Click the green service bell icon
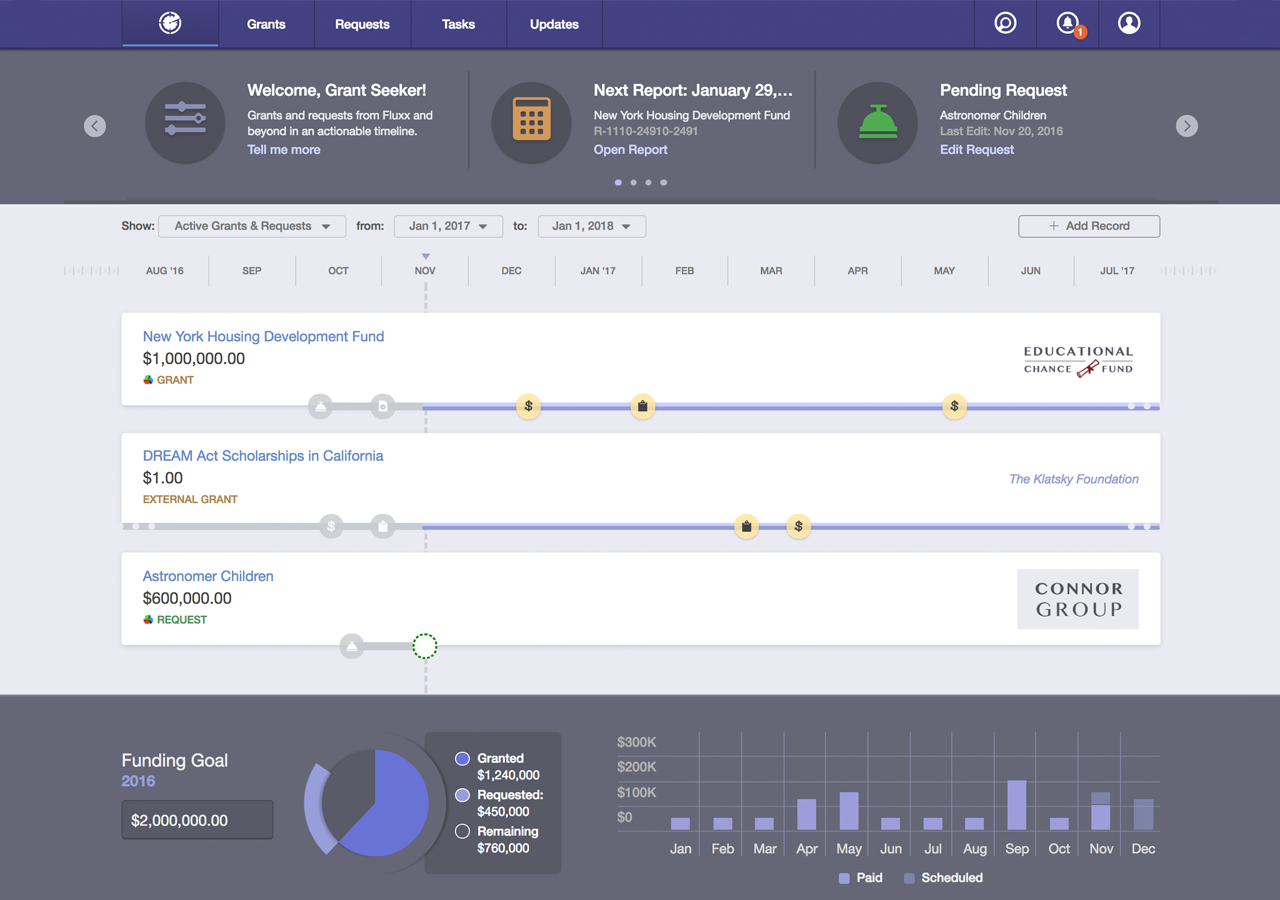Screen dimensions: 1280x900 pos(877,123)
